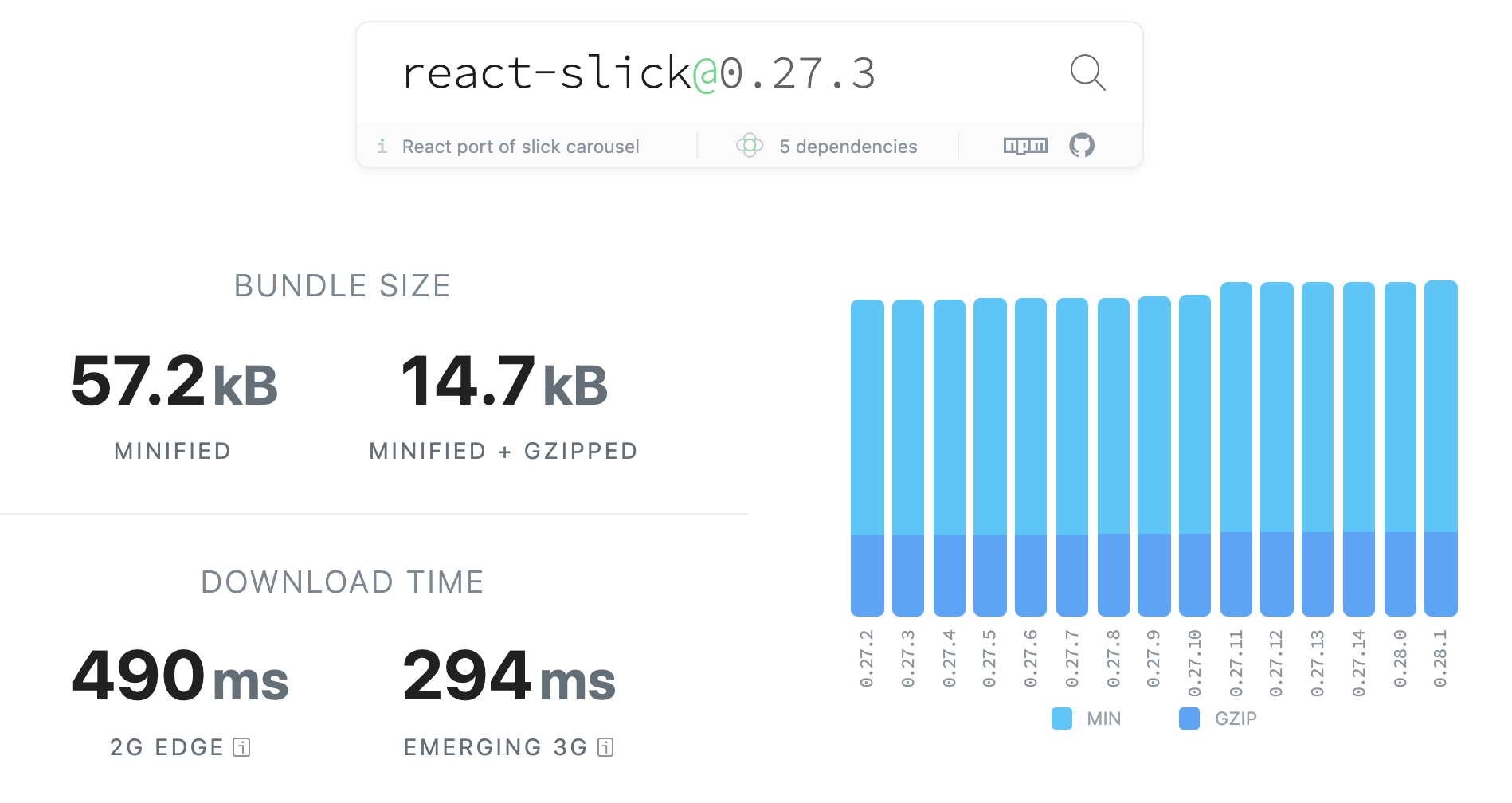Click the magnifying glass search icon
Screen dimensions: 1512x803
click(1087, 72)
